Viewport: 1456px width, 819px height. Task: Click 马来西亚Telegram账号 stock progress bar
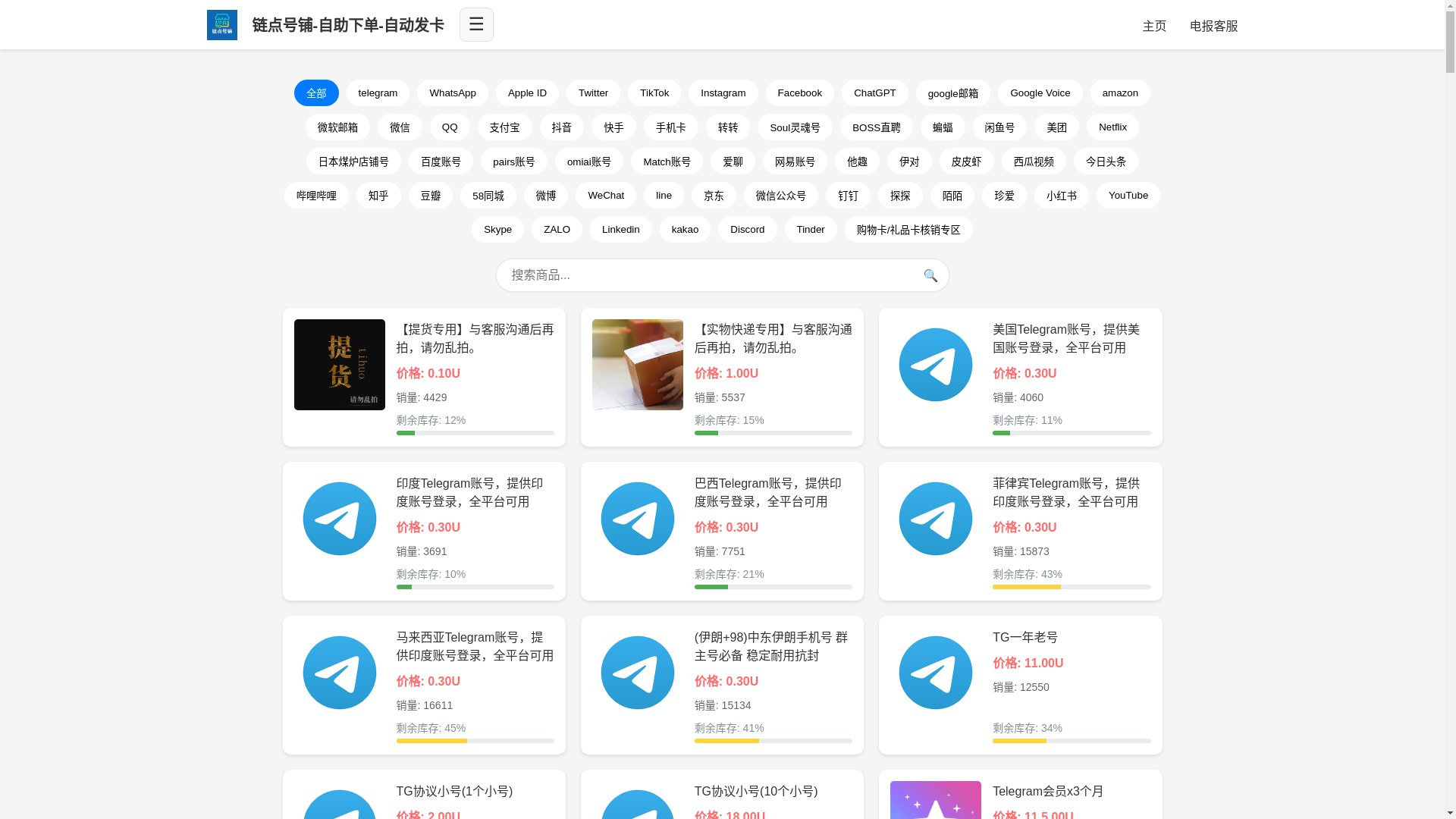(x=475, y=741)
